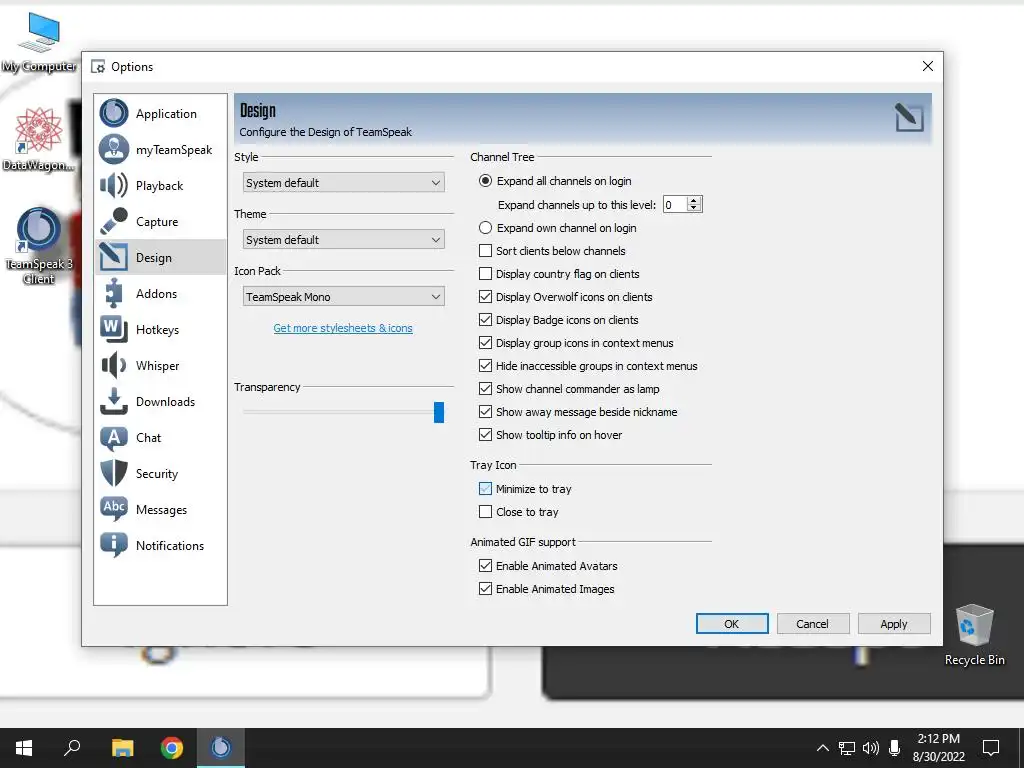This screenshot has width=1024, height=768.
Task: Click the Application sidebar icon
Action: coord(114,113)
